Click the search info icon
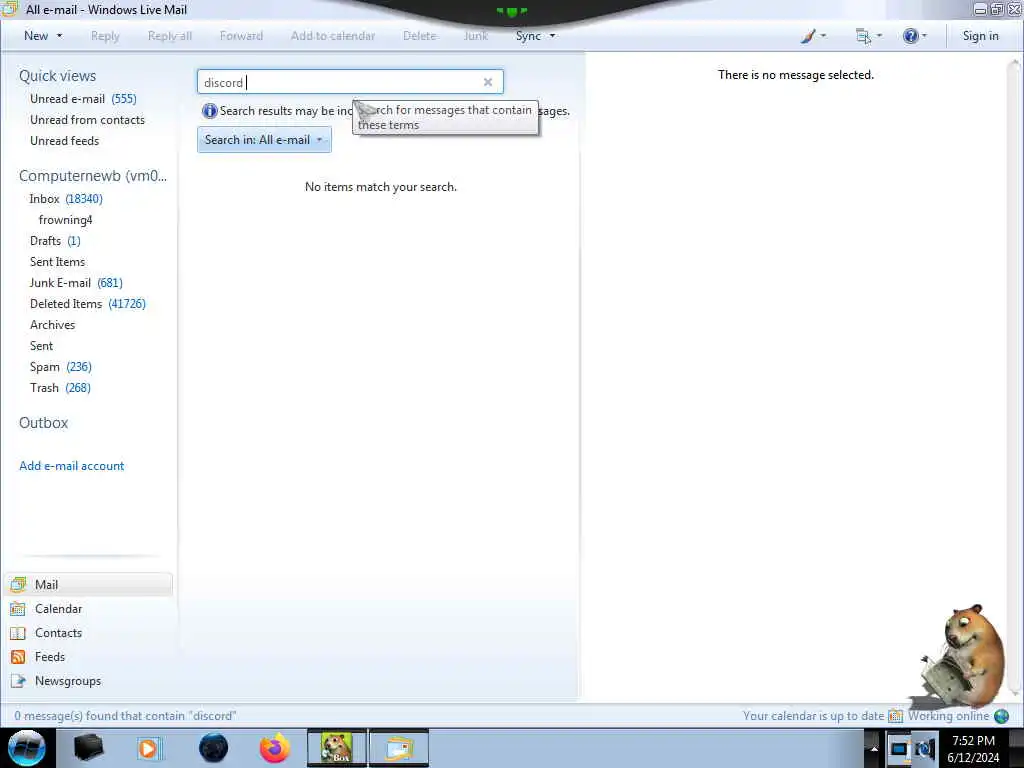The height and width of the screenshot is (768, 1024). click(209, 111)
